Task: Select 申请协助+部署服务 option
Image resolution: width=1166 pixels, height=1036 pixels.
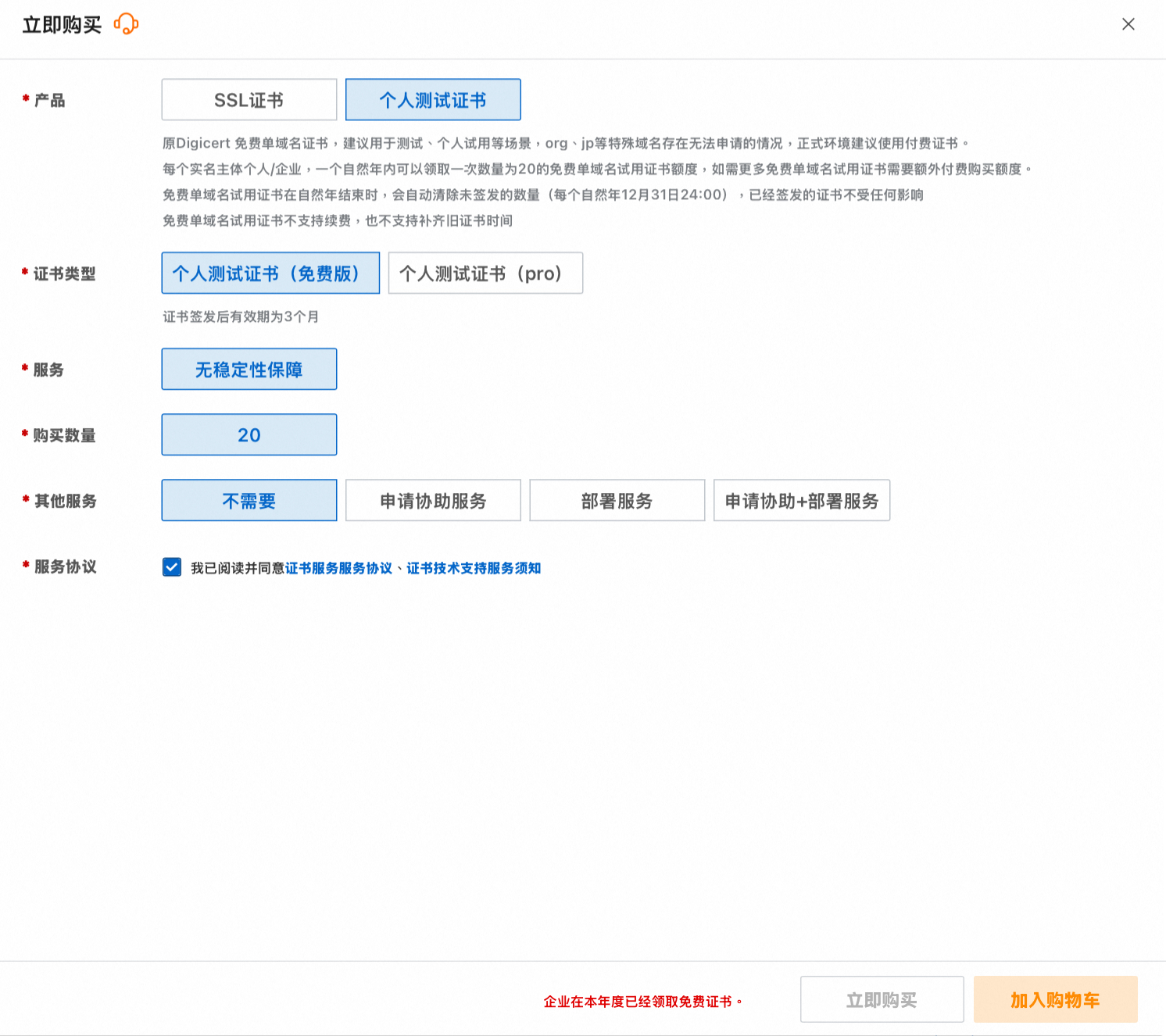Action: tap(801, 500)
